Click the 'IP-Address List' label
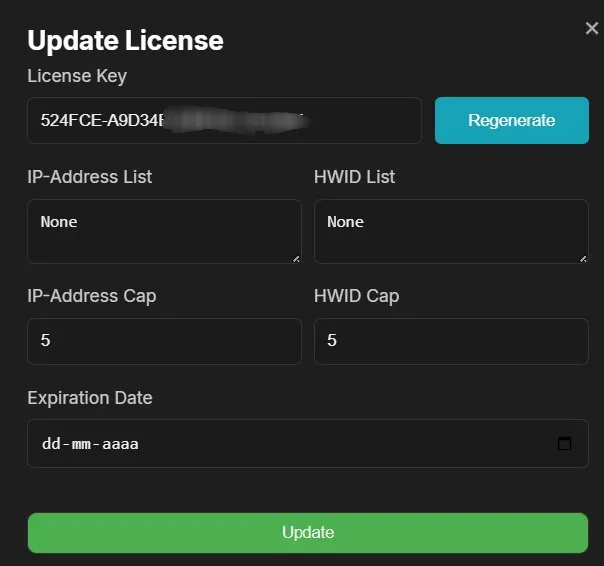This screenshot has height=566, width=604. [90, 177]
